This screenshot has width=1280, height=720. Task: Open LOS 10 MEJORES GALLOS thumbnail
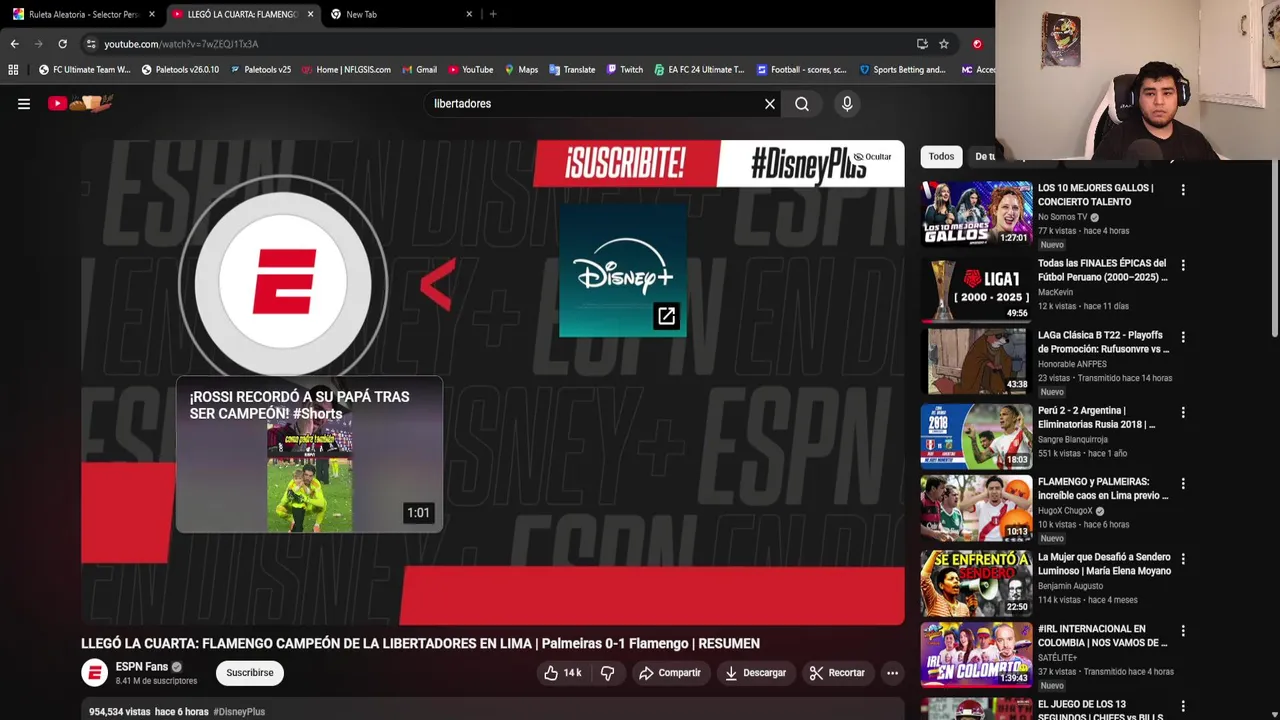tap(976, 213)
